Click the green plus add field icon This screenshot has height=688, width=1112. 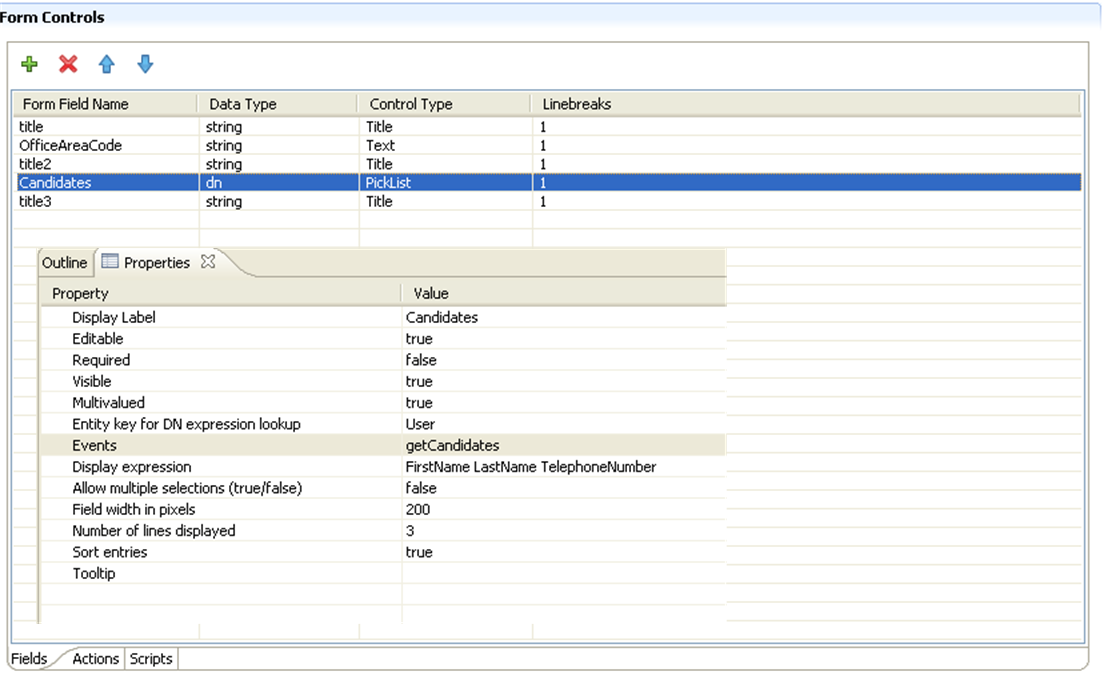tap(29, 65)
